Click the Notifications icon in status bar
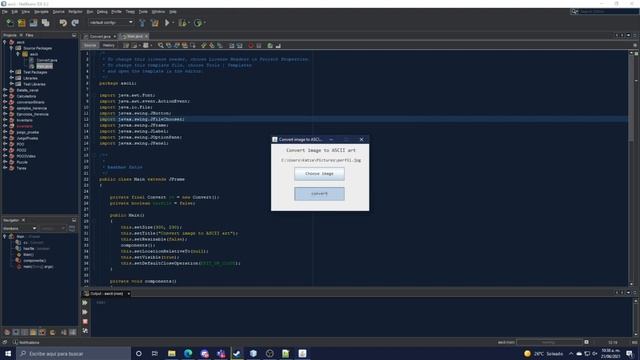 pos(15,342)
